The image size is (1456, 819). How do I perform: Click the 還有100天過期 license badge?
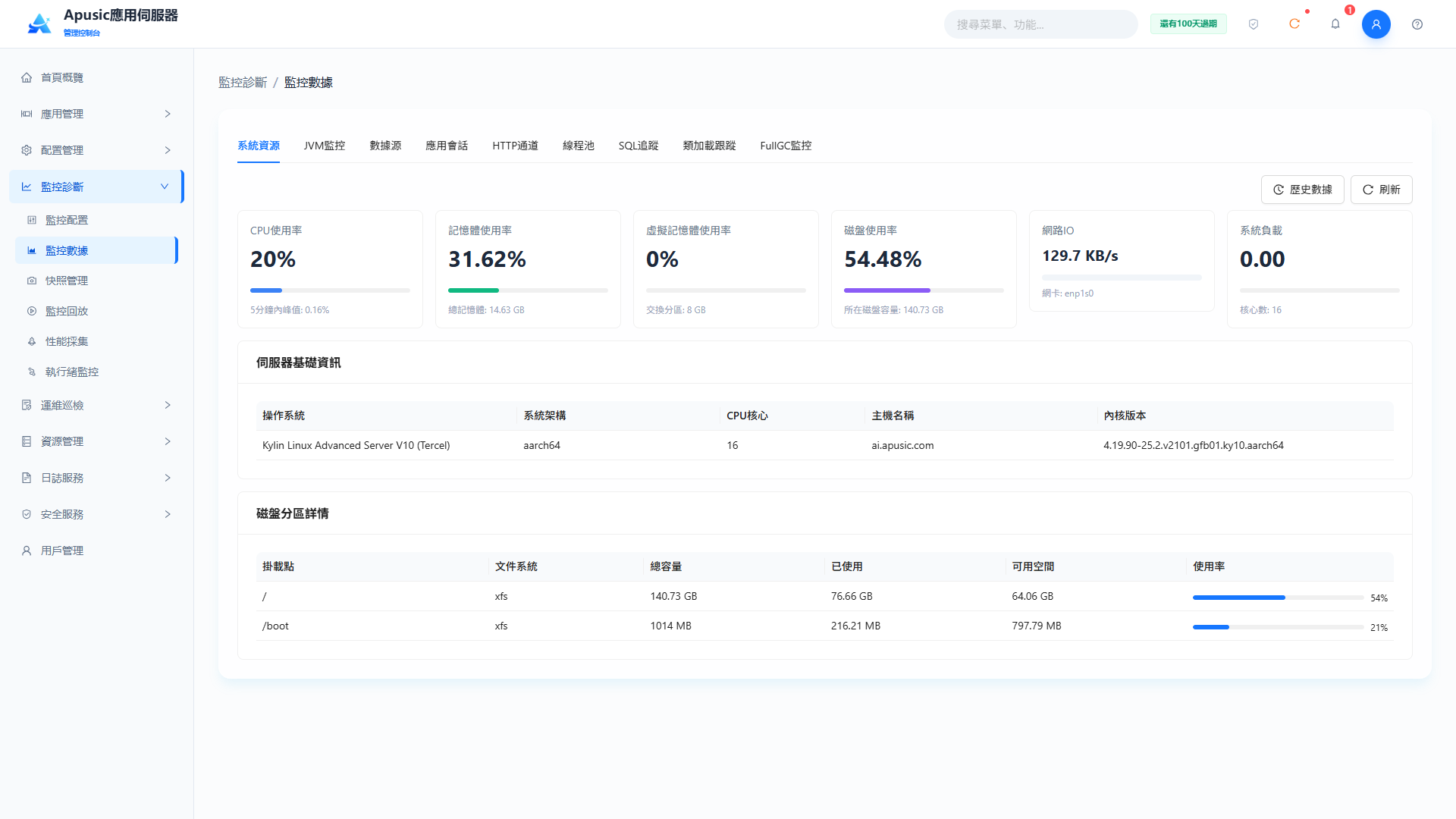click(x=1188, y=24)
